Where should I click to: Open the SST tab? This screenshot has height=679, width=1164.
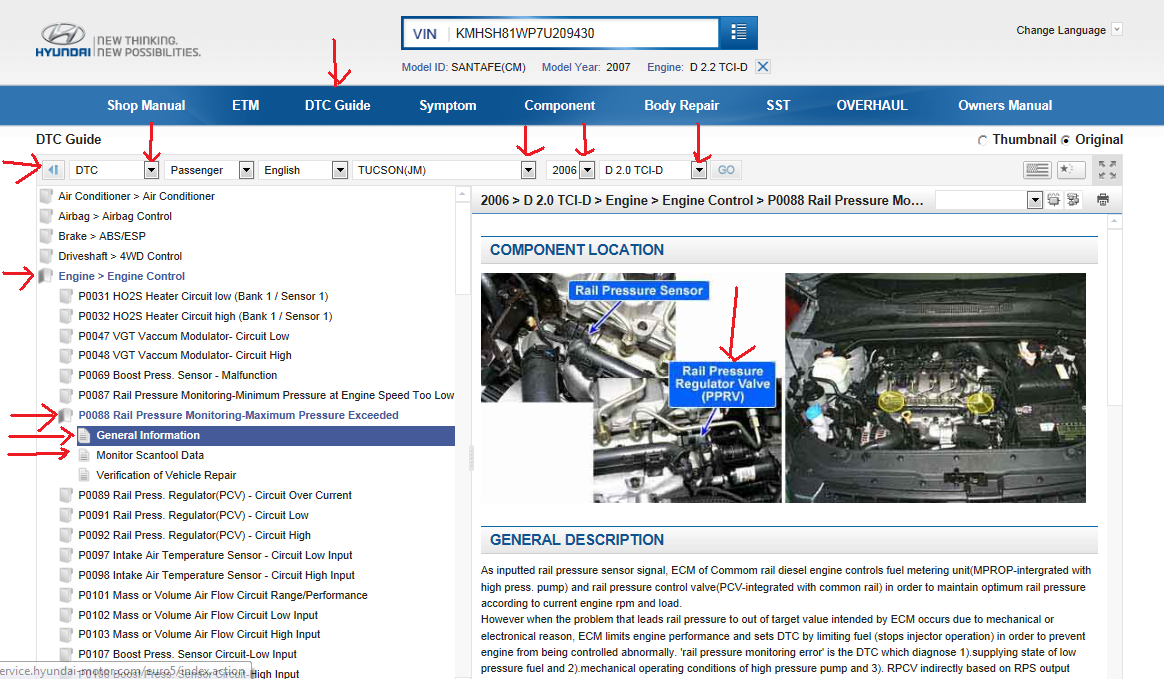(778, 105)
